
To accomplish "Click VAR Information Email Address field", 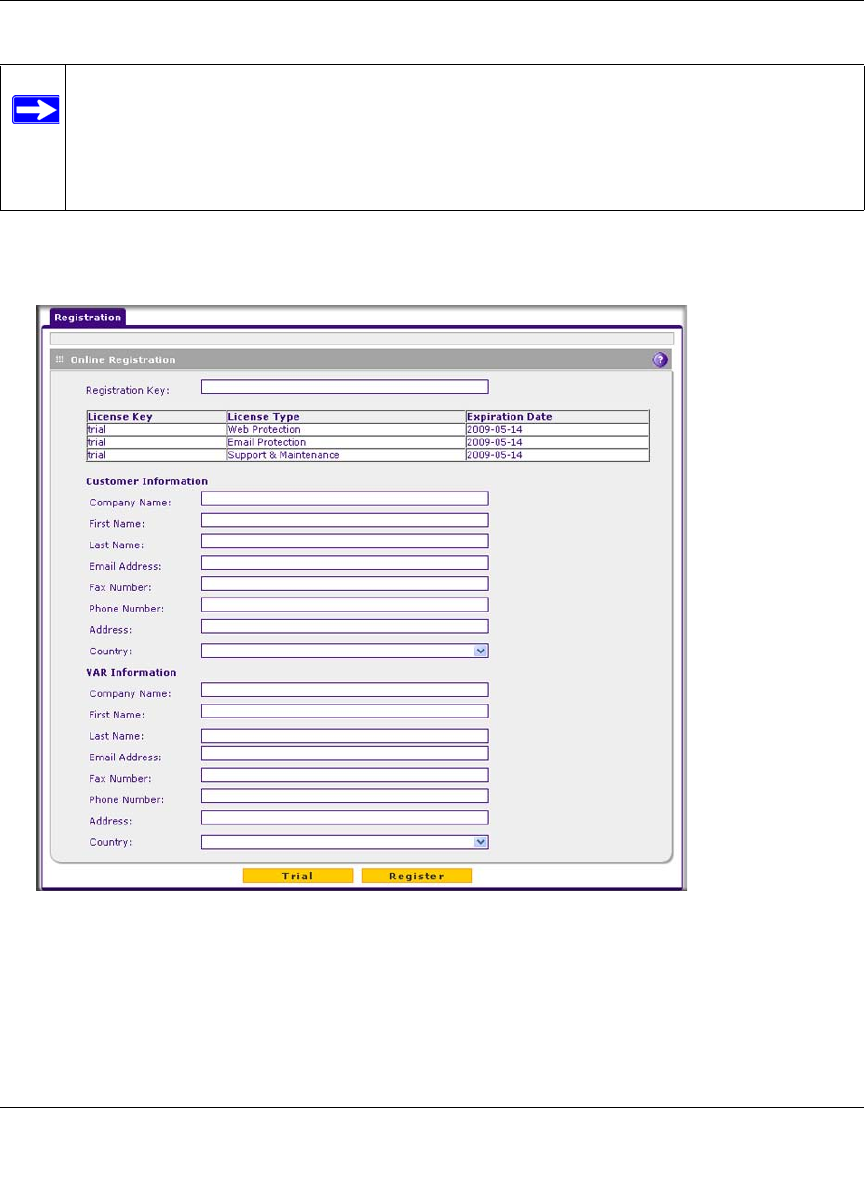I will click(x=344, y=754).
